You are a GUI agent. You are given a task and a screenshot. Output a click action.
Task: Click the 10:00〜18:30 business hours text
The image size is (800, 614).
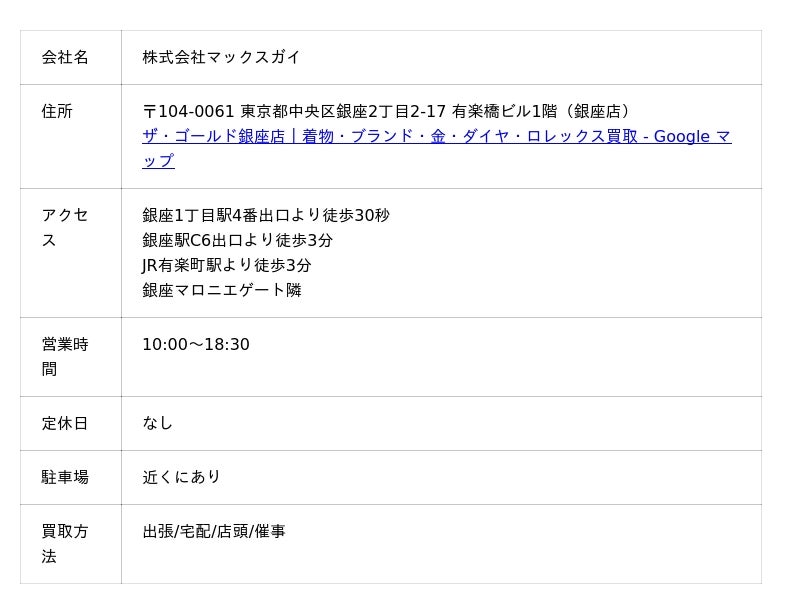point(196,345)
